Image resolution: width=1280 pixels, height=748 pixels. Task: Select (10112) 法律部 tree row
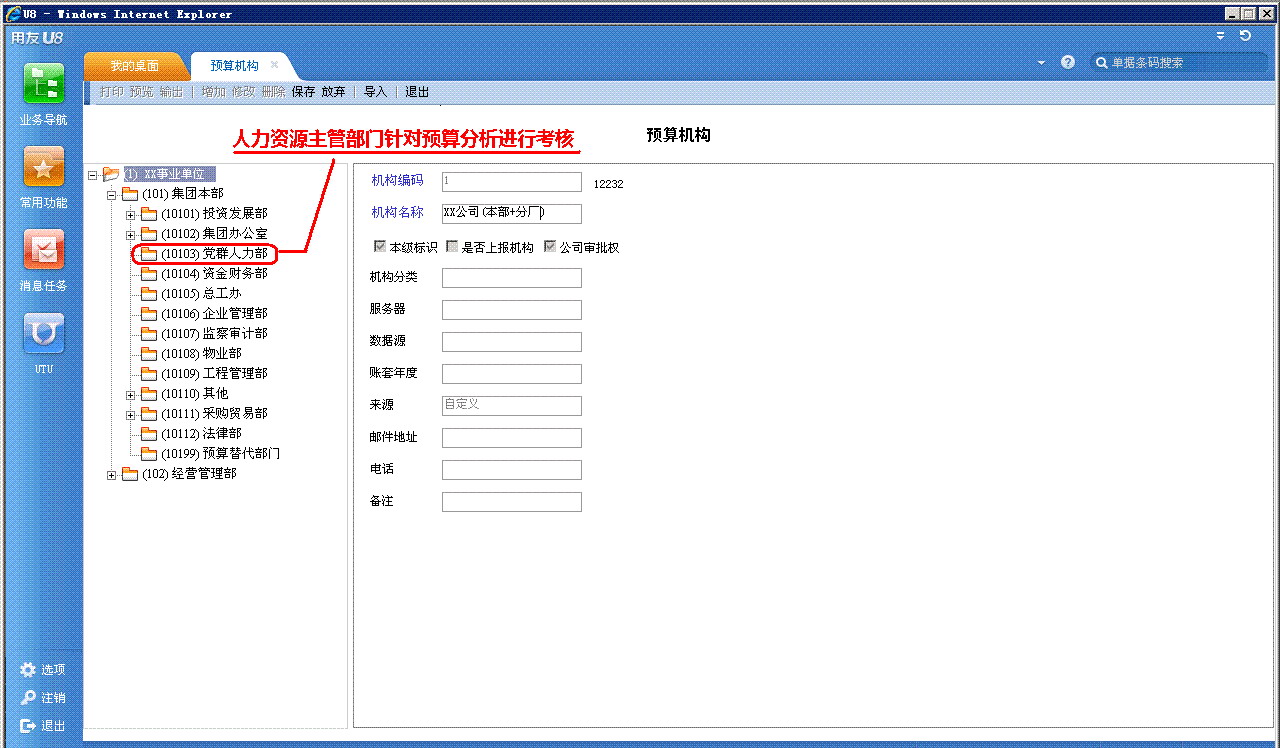pos(201,434)
